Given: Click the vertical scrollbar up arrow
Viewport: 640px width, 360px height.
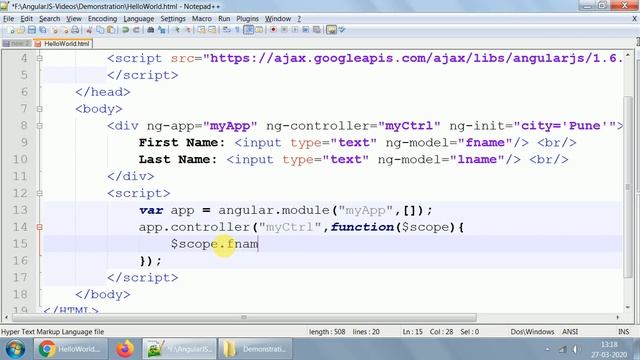Looking at the screenshot, I should click(628, 54).
